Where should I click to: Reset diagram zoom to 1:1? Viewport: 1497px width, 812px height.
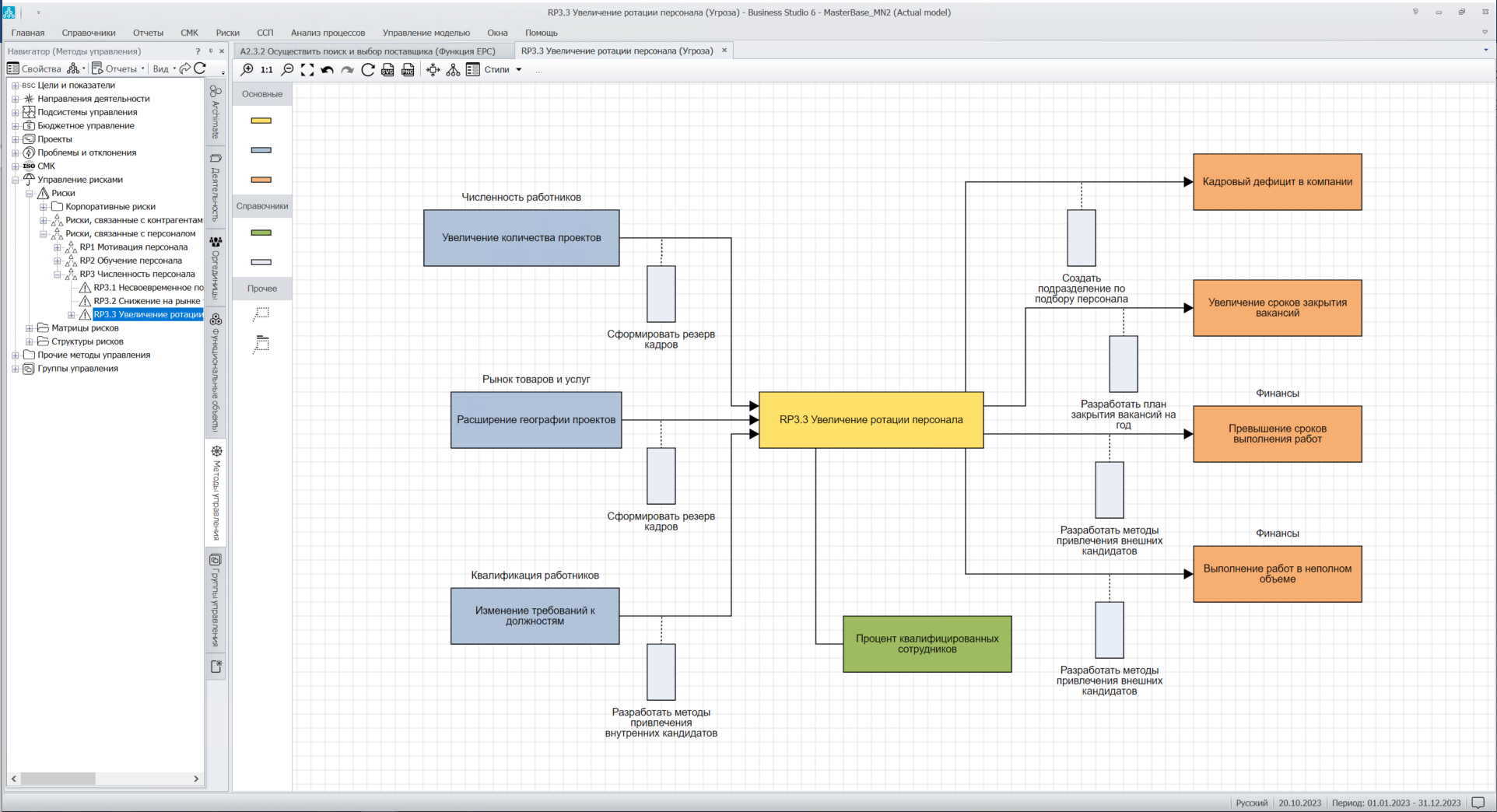tap(267, 70)
